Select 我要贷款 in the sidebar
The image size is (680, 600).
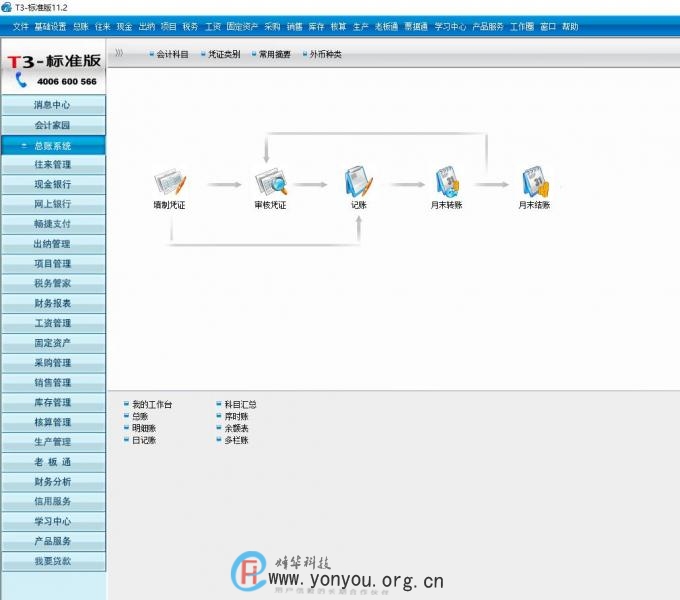click(x=53, y=561)
